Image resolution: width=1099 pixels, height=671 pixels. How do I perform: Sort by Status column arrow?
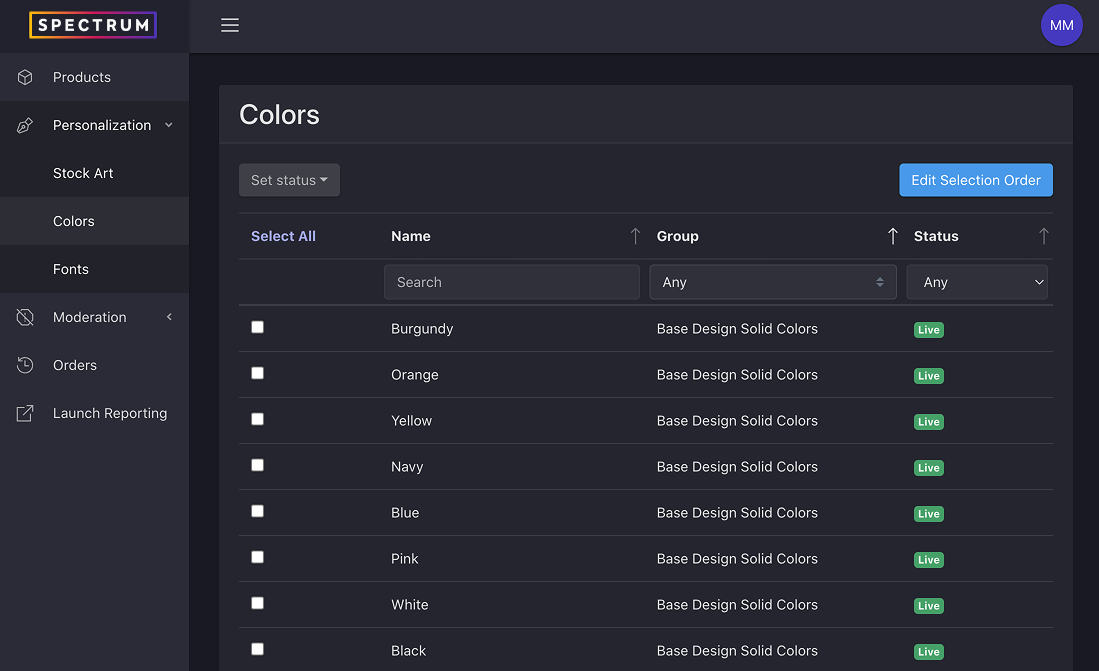click(x=1043, y=236)
